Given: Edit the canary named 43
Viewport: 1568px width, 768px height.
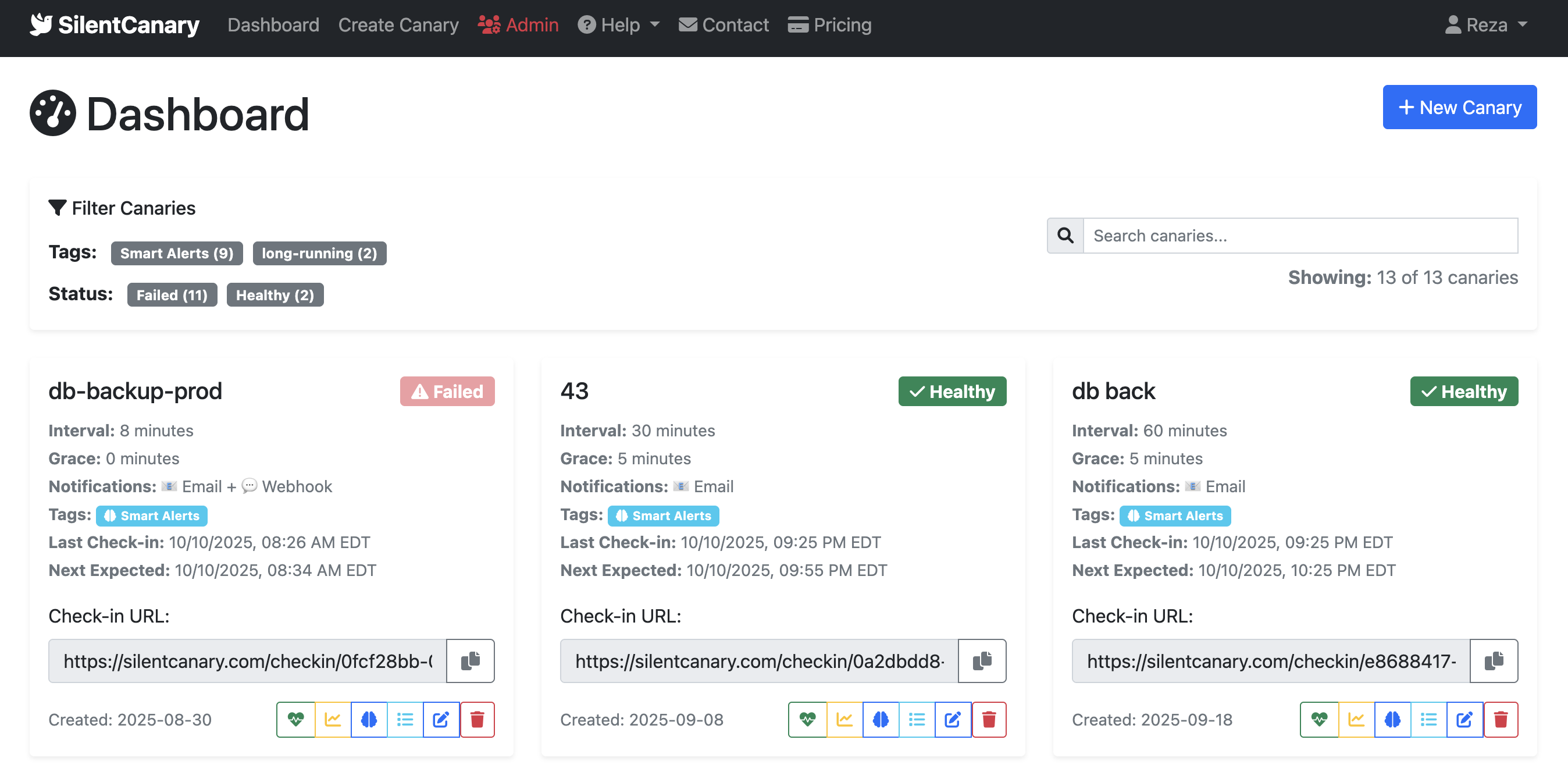Looking at the screenshot, I should [952, 719].
